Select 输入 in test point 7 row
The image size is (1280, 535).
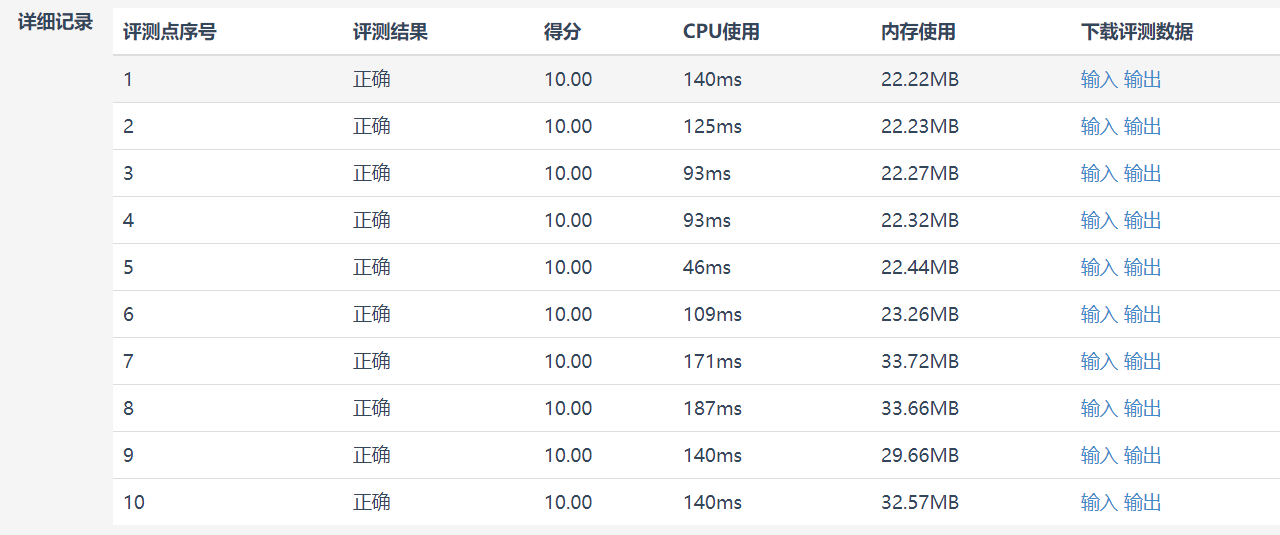point(1099,362)
